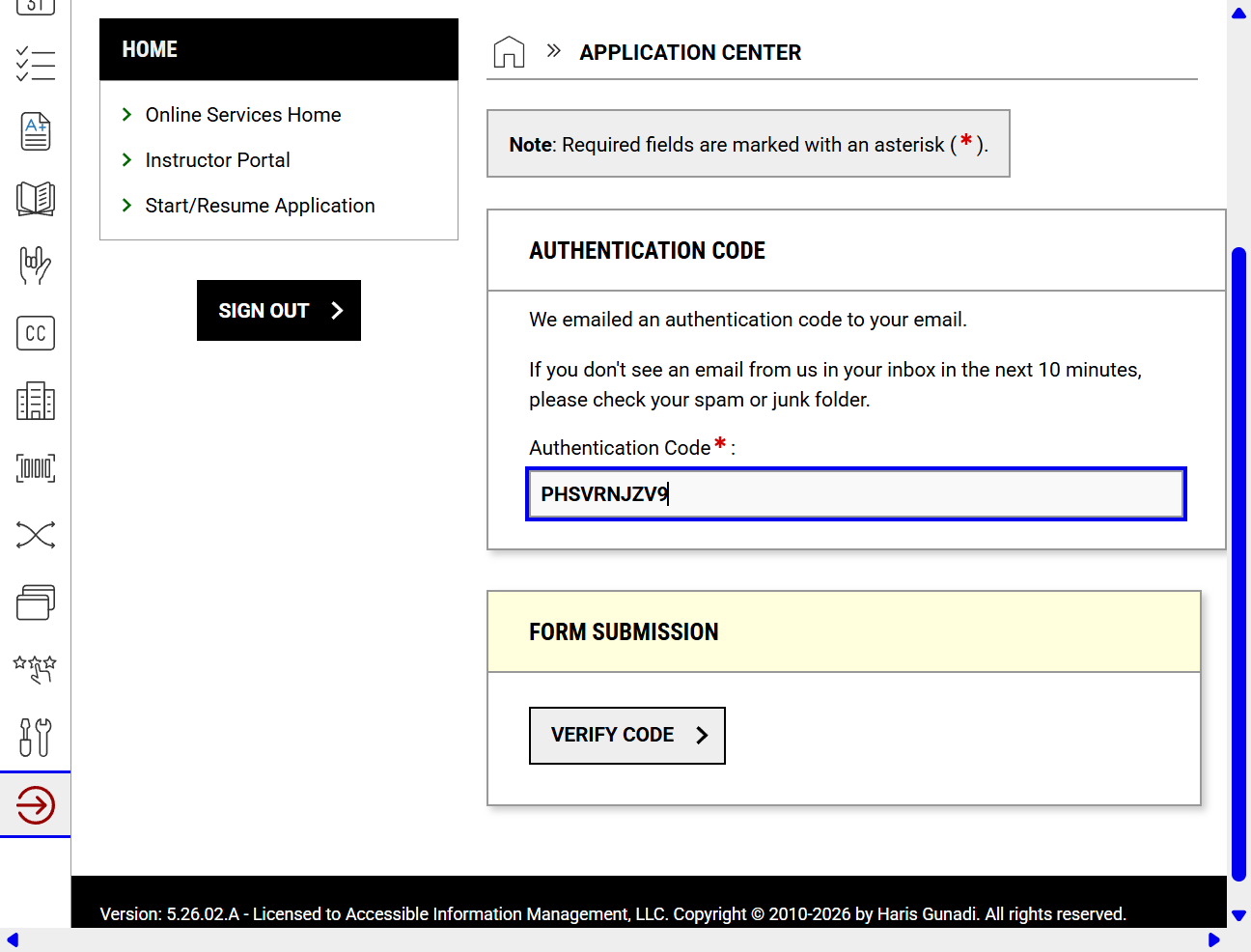Open the open book icon
The image size is (1251, 952).
(x=36, y=199)
